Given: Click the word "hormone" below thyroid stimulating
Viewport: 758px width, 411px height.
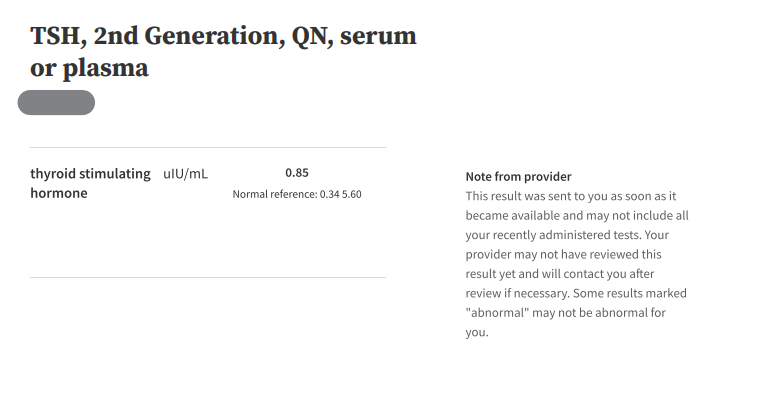Looking at the screenshot, I should [59, 193].
